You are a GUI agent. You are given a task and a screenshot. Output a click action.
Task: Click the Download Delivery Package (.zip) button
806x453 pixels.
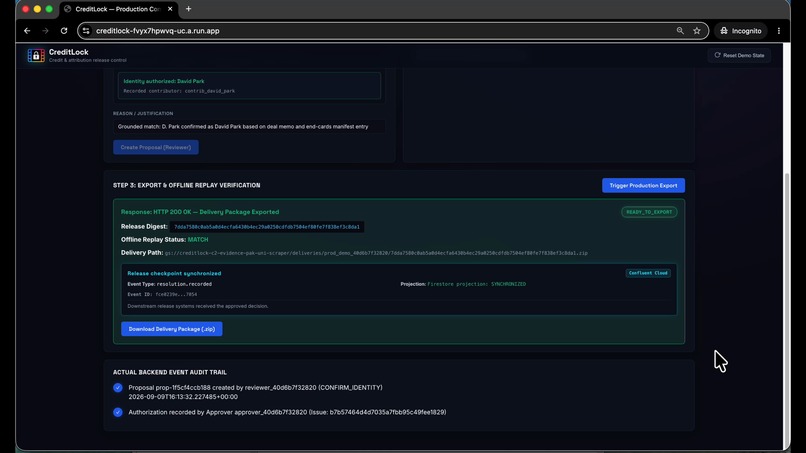coord(172,329)
